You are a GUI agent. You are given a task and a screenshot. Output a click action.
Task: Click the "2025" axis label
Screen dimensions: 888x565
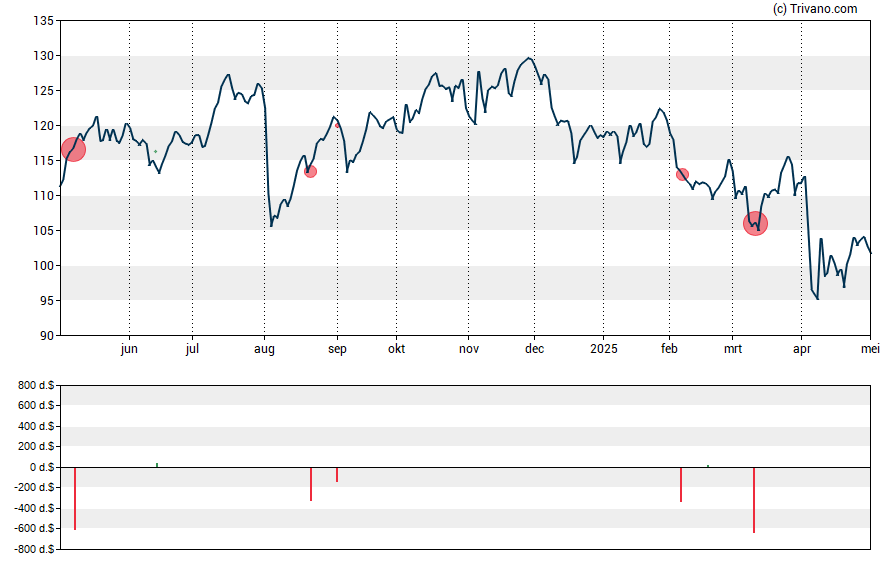(604, 348)
